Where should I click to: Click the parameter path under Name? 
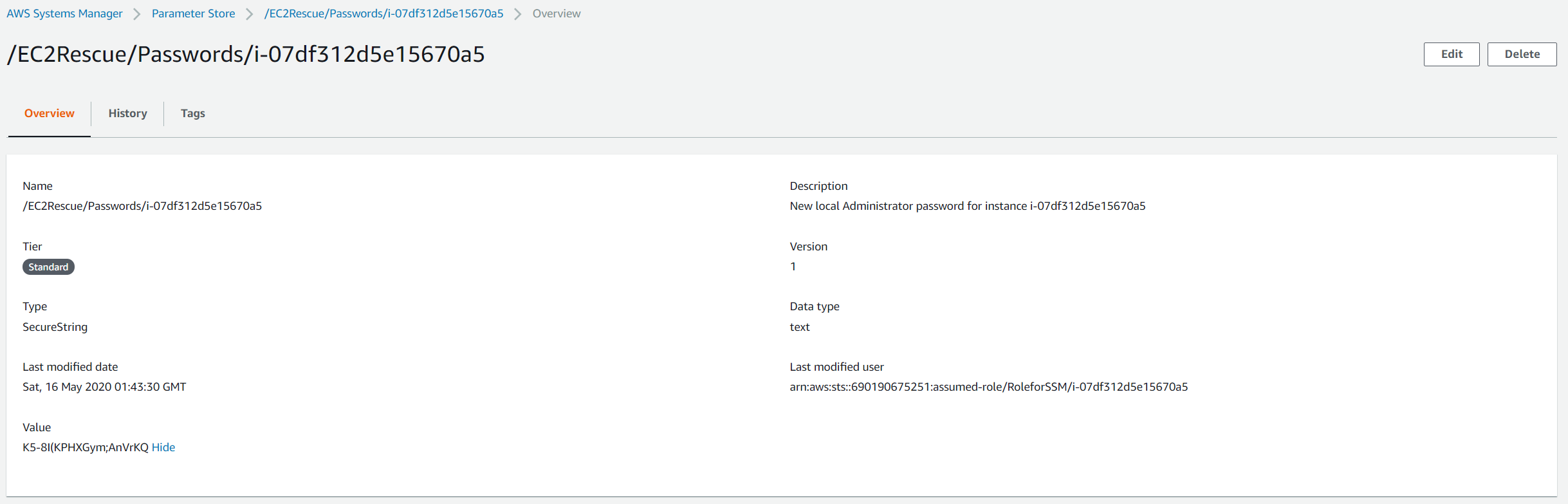click(142, 206)
